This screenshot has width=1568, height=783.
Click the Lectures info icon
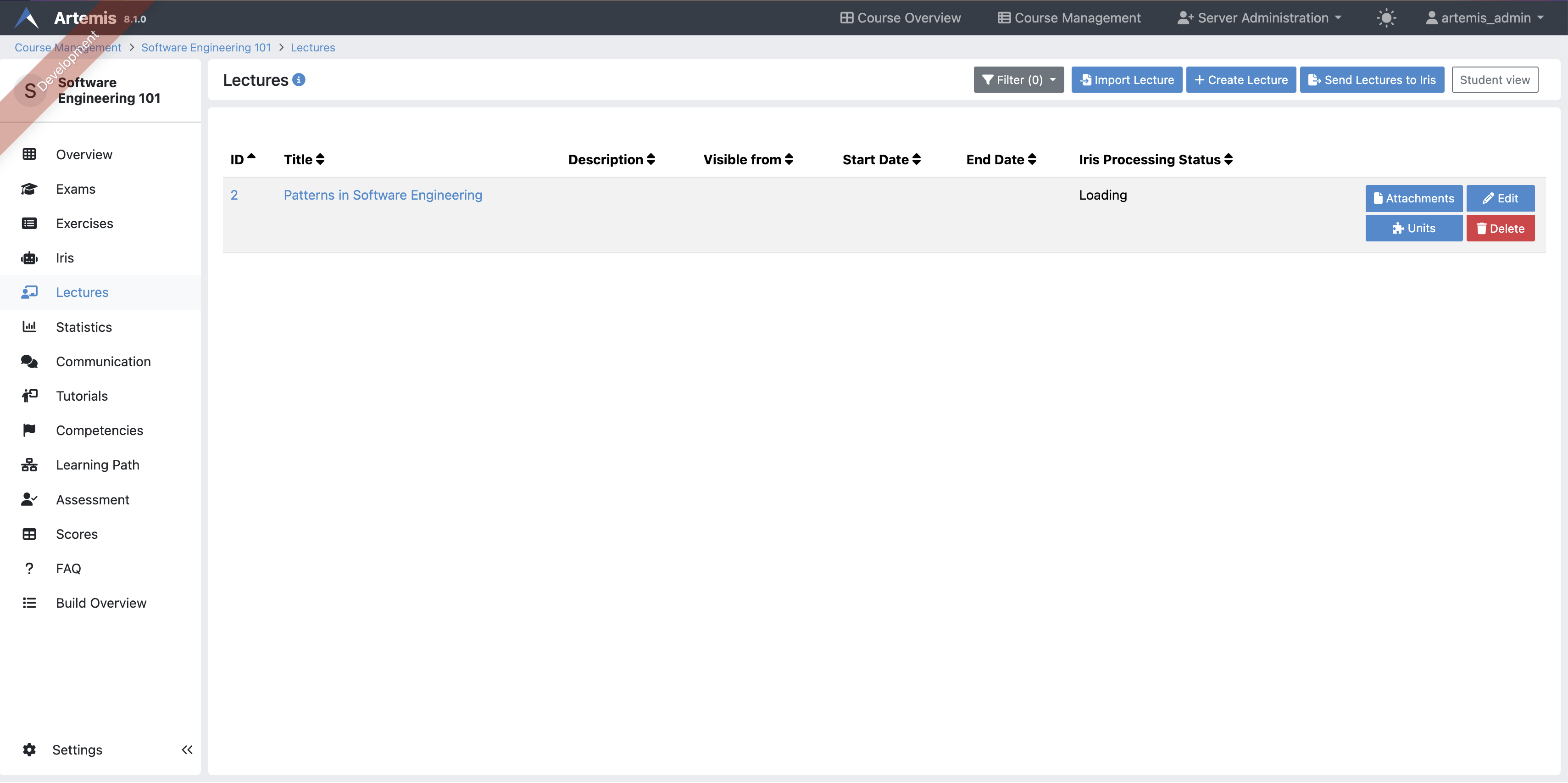click(x=299, y=80)
